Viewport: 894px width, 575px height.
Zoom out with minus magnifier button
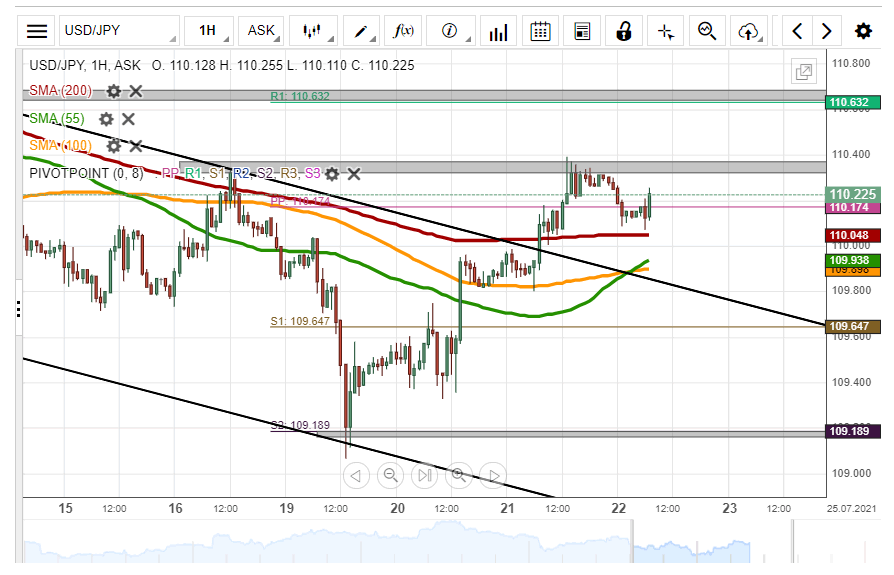[391, 475]
